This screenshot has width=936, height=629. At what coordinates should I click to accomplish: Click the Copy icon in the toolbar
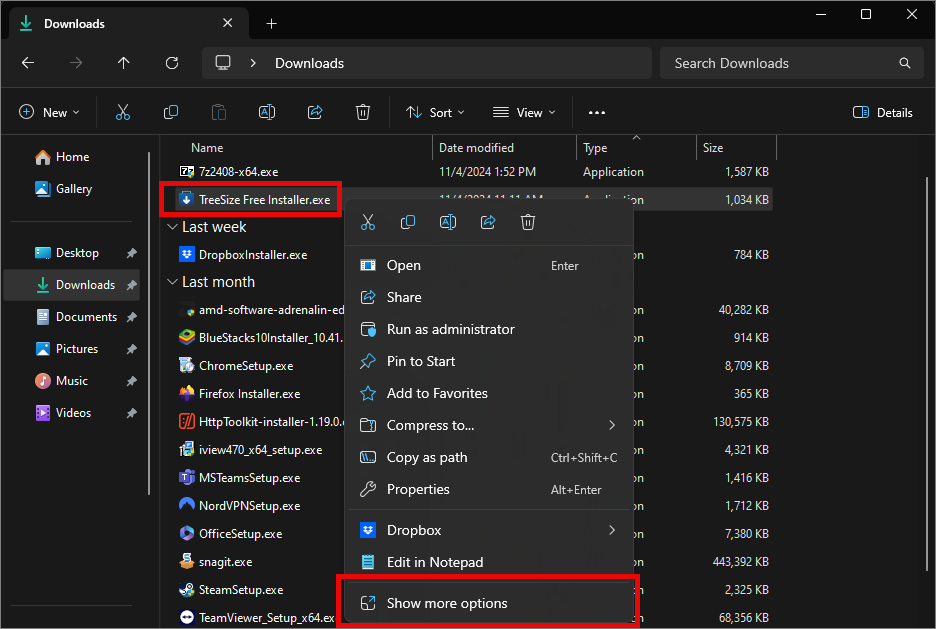pyautogui.click(x=171, y=112)
